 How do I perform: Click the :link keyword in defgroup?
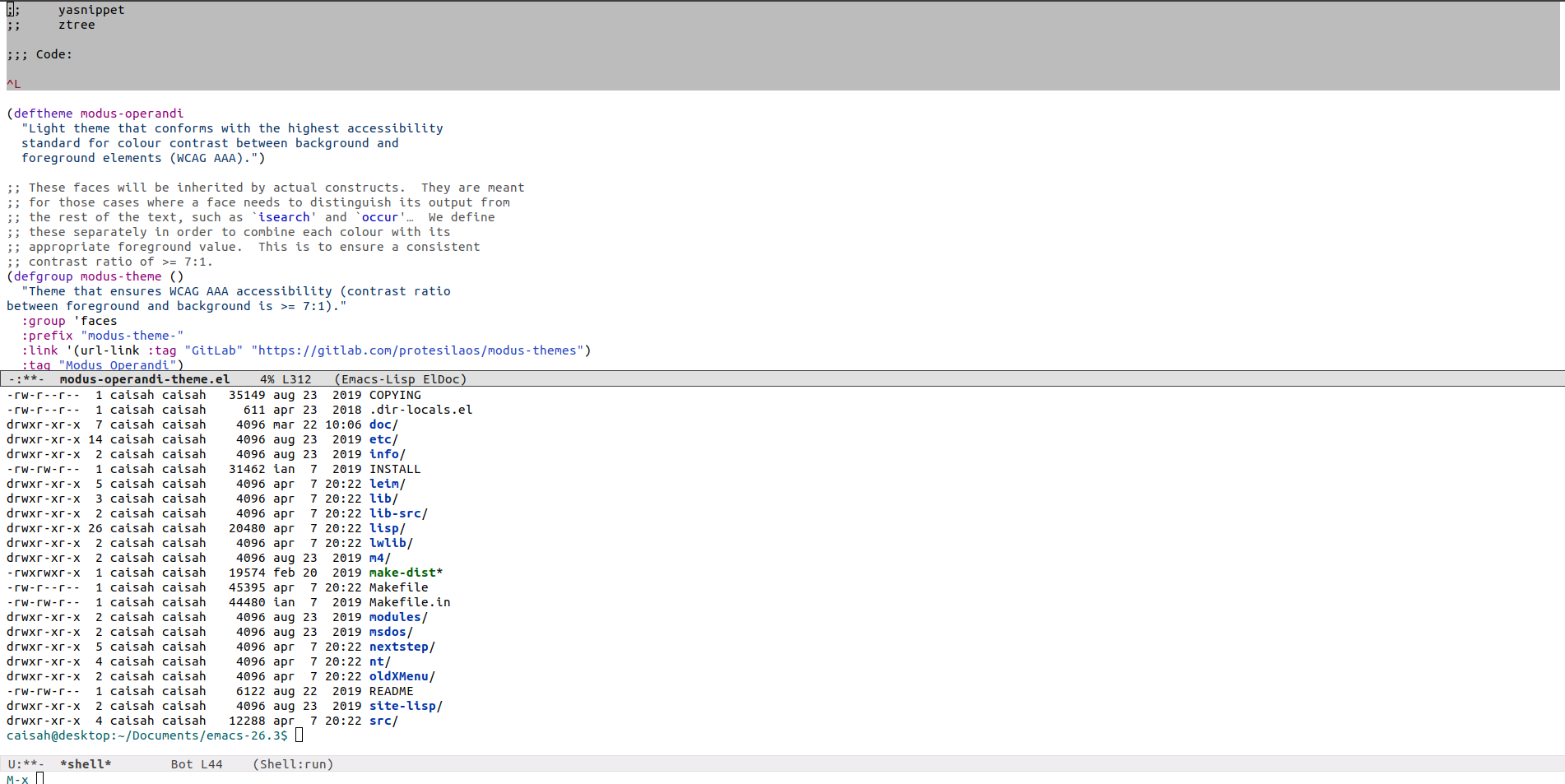(39, 350)
